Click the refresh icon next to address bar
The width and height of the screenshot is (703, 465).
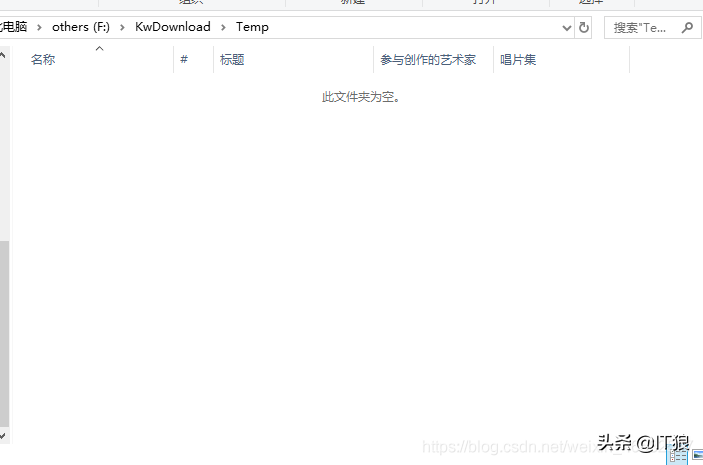pyautogui.click(x=583, y=28)
